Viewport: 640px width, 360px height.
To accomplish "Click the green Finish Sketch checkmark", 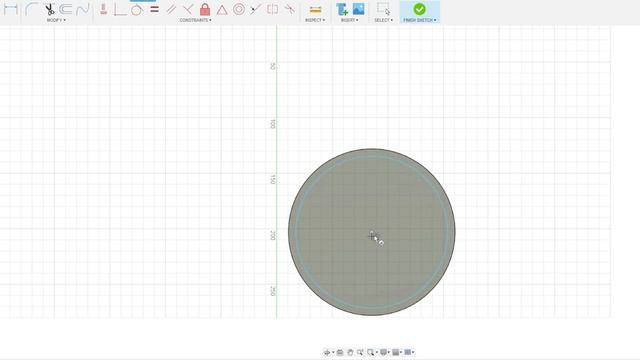I will [x=420, y=9].
